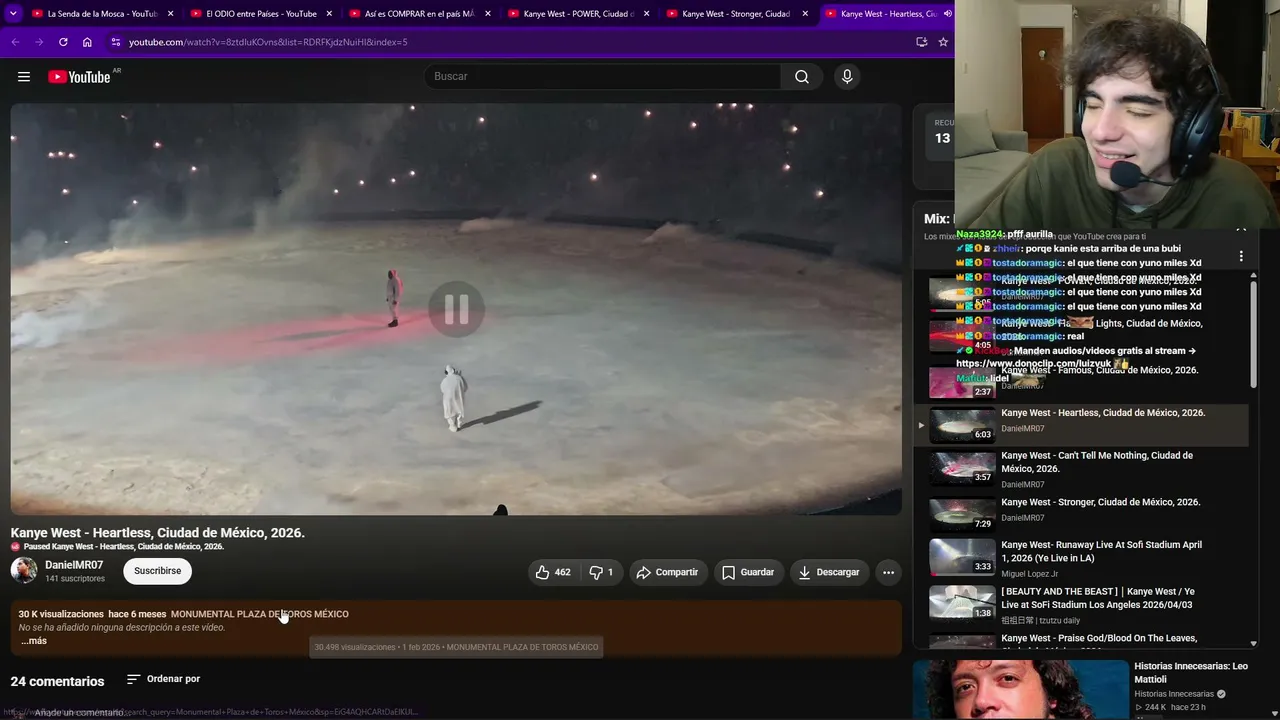Open the Stronger 7:29 playlist thumbnail
This screenshot has width=1280, height=720.
[x=962, y=515]
